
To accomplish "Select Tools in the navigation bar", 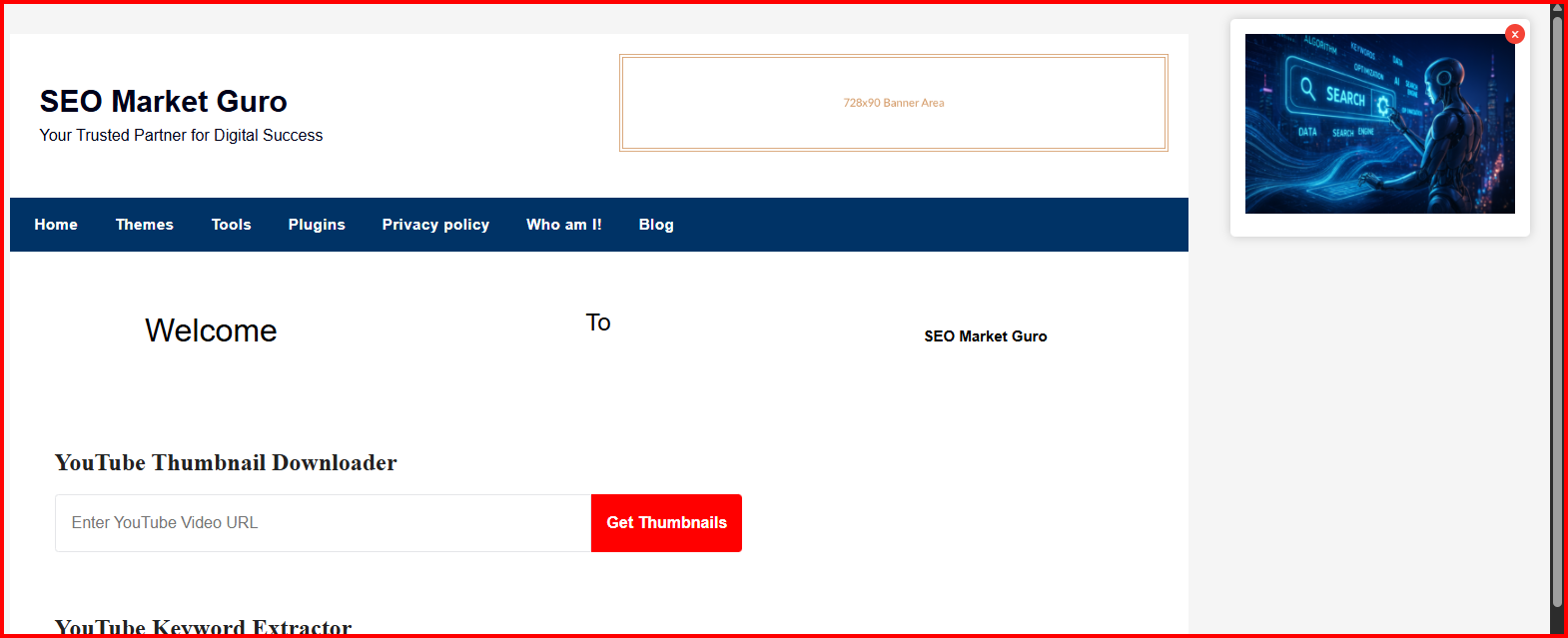I will 232,225.
